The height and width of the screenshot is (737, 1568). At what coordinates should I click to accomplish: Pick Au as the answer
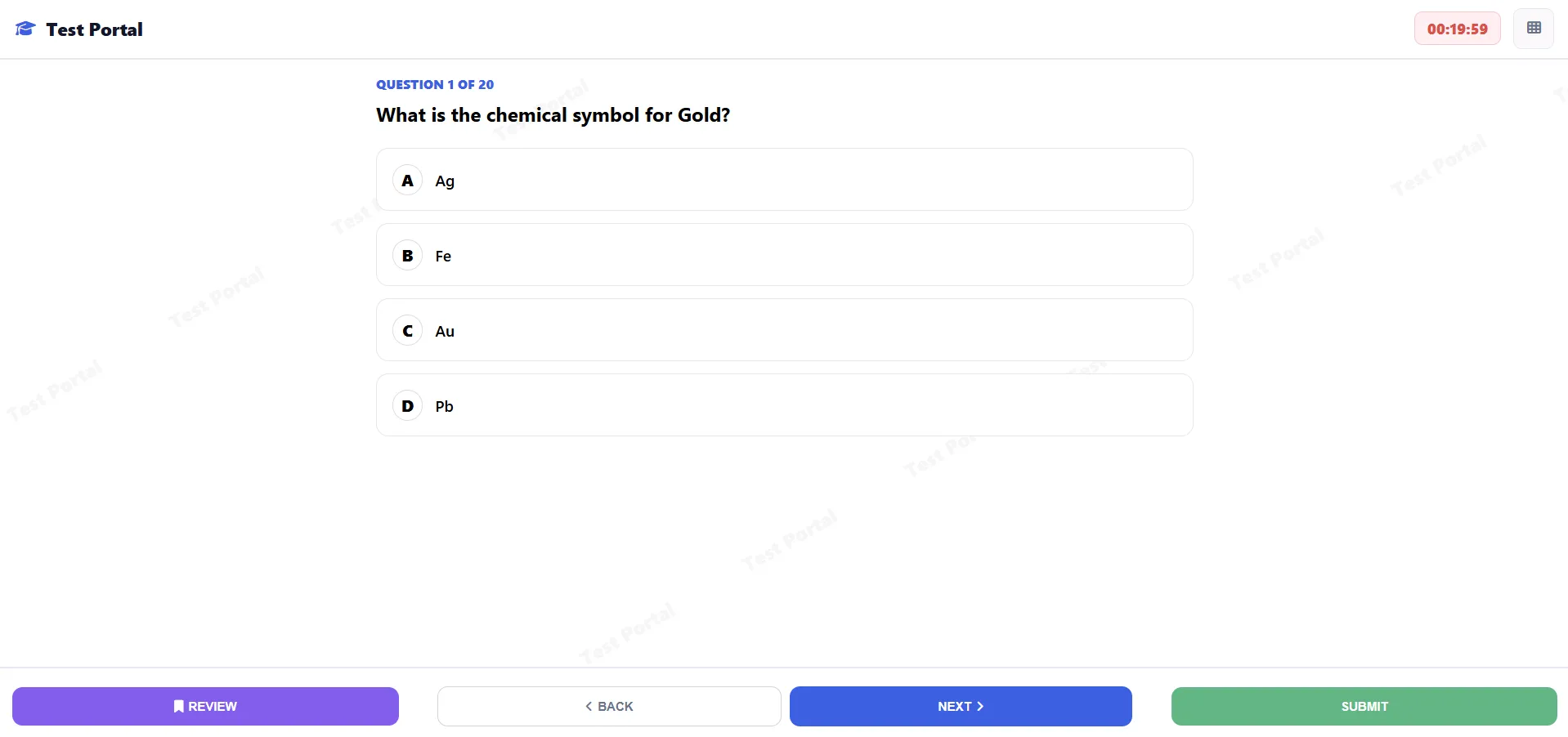click(445, 332)
